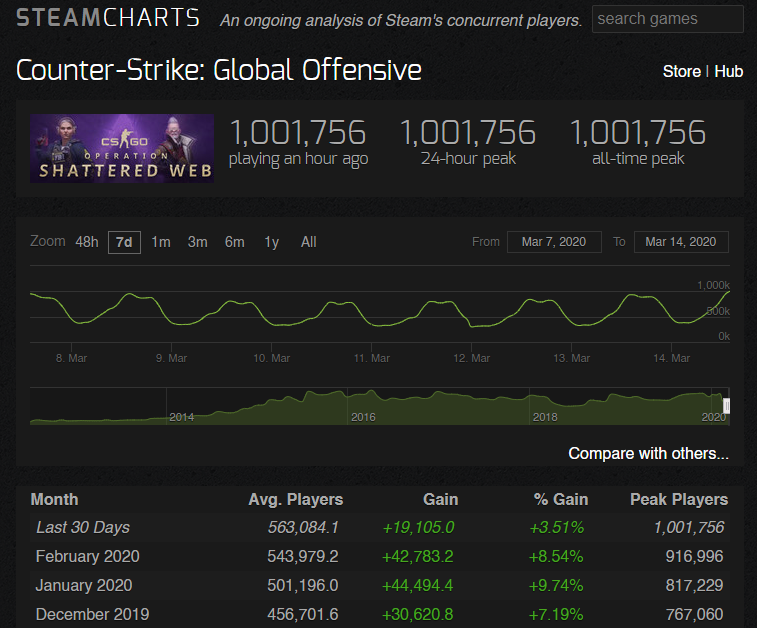Click average players value 563,084.1
Screen dimensions: 757x628
coord(303,528)
